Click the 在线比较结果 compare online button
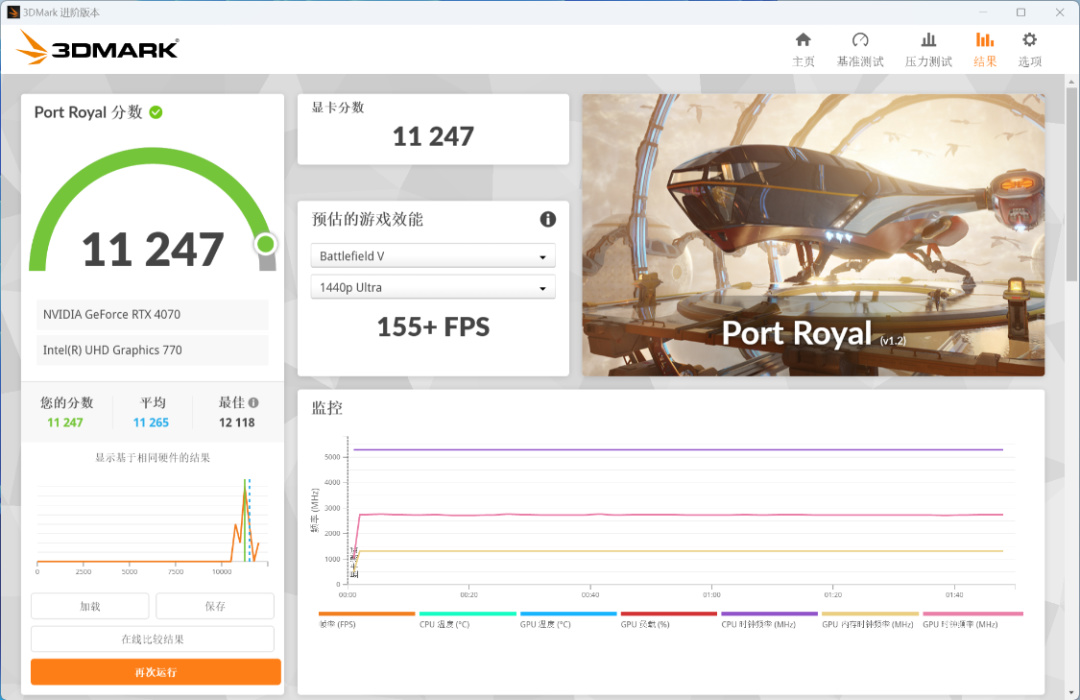The width and height of the screenshot is (1080, 700). [x=152, y=639]
